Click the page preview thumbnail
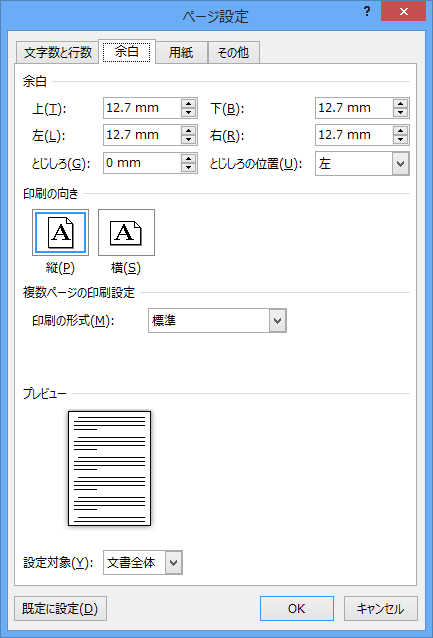This screenshot has width=433, height=638. pyautogui.click(x=109, y=468)
